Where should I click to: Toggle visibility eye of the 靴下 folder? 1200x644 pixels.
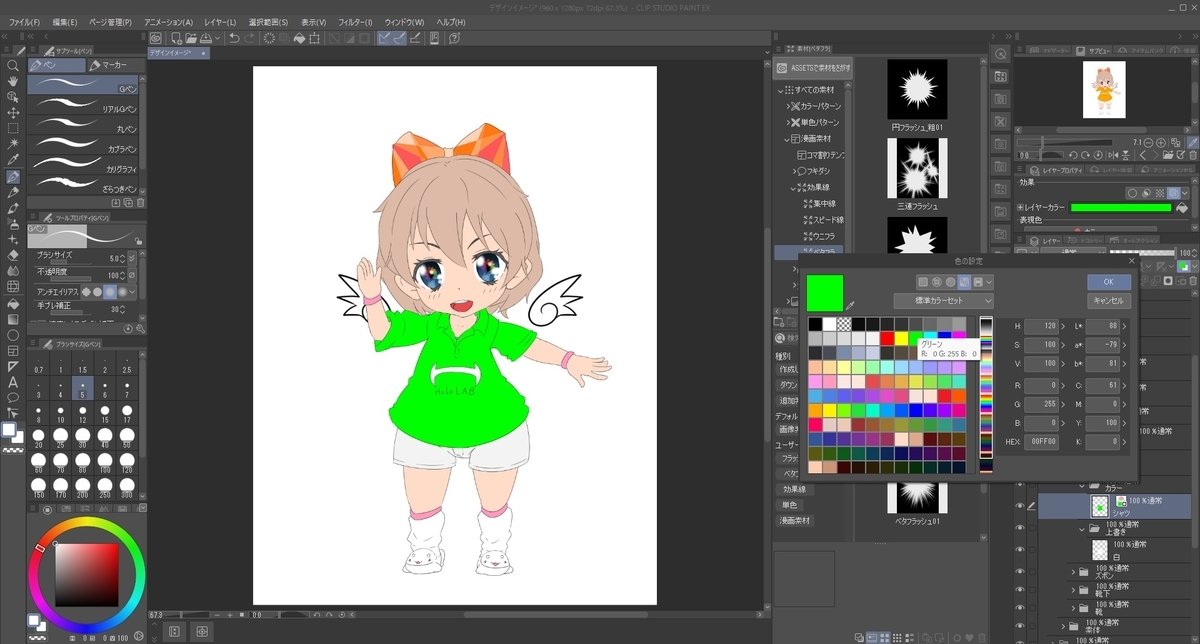pos(1020,590)
